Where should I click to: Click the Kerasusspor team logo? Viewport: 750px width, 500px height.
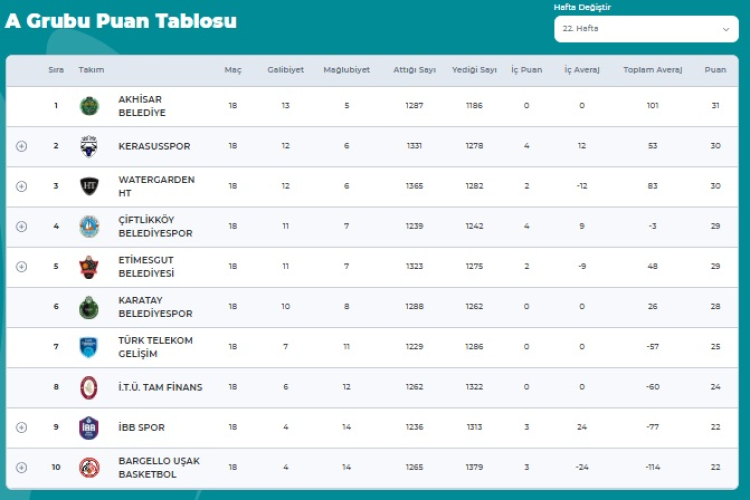point(89,146)
